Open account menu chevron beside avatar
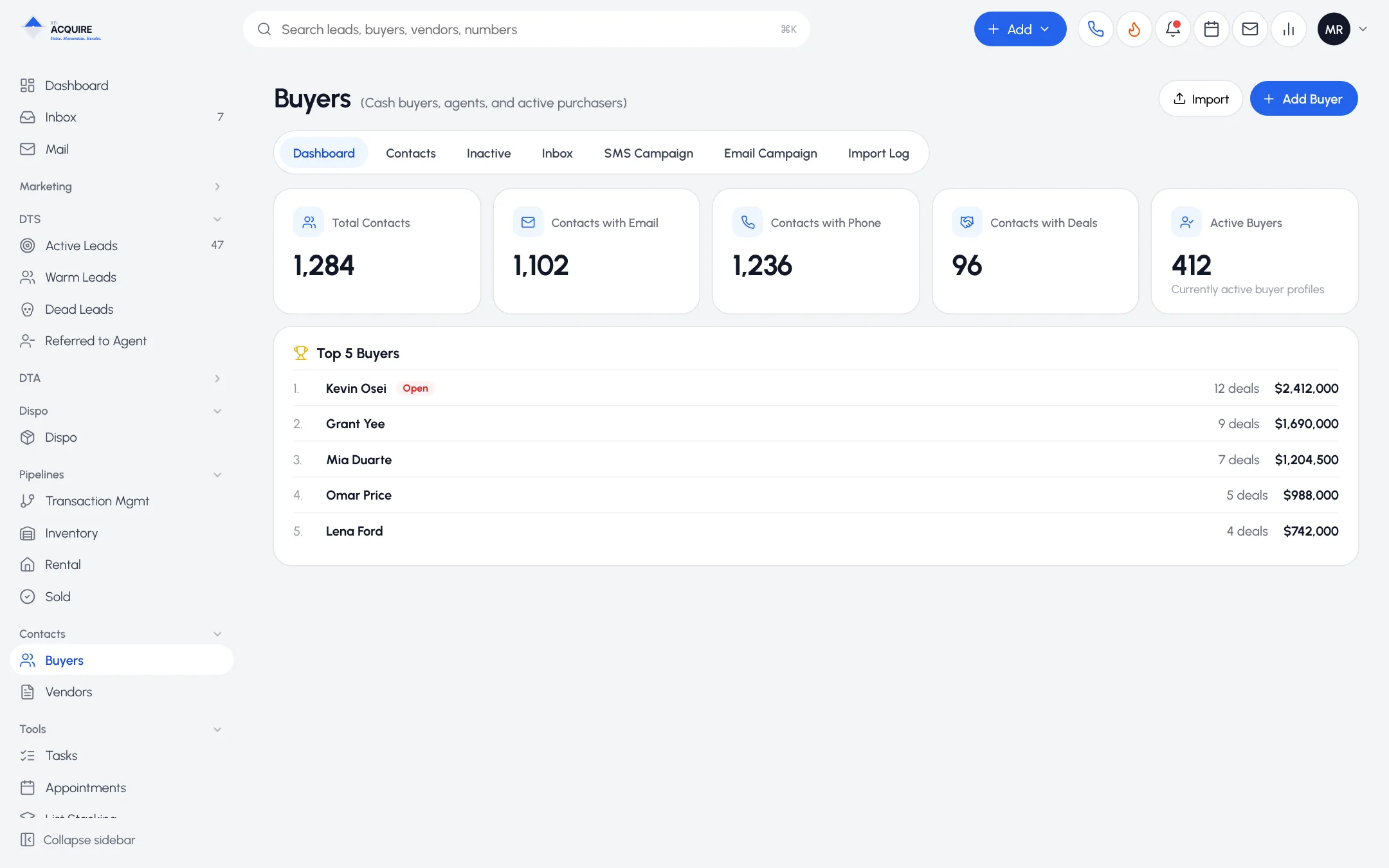Screen dimensions: 1389x868 (1363, 29)
